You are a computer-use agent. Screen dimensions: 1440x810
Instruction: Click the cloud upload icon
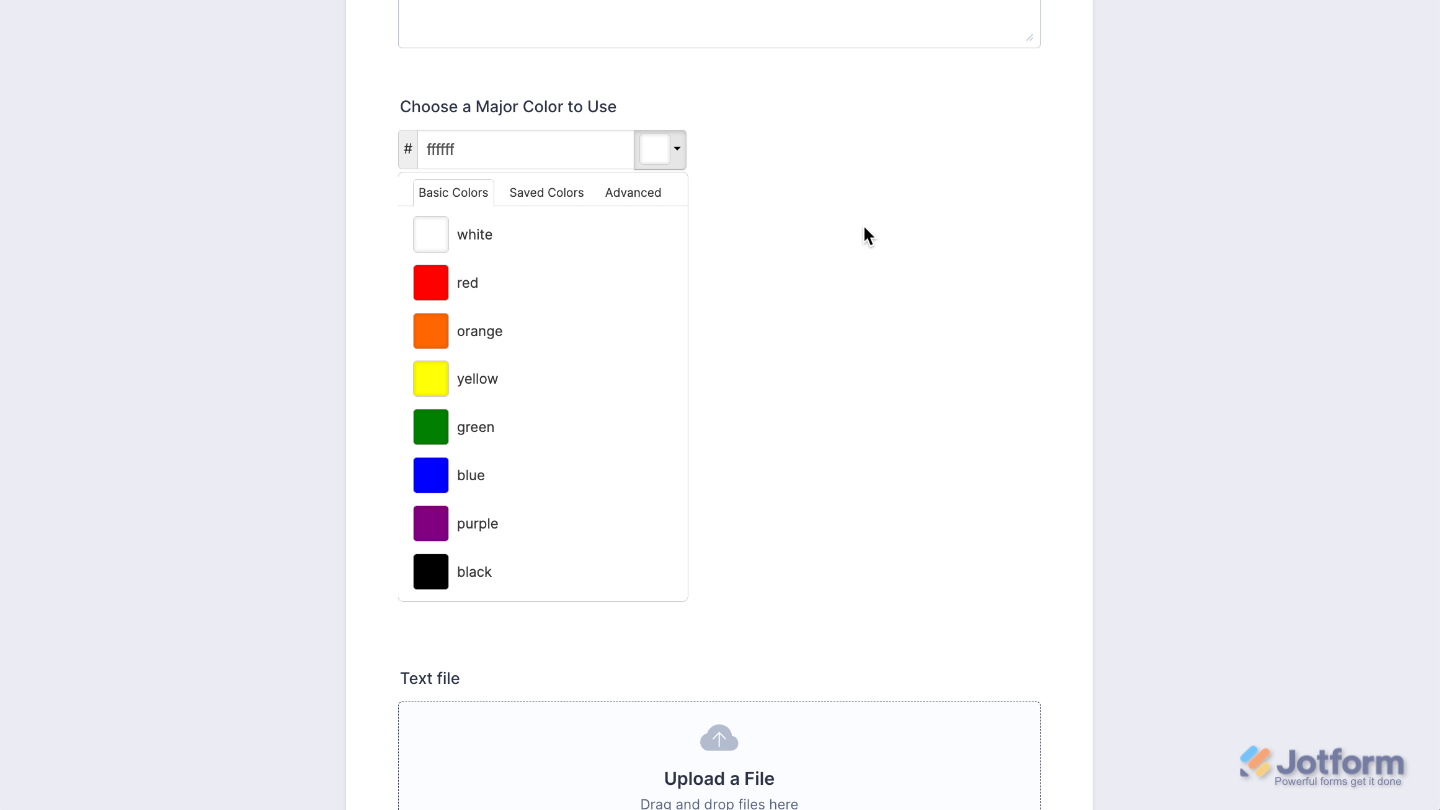click(x=719, y=737)
